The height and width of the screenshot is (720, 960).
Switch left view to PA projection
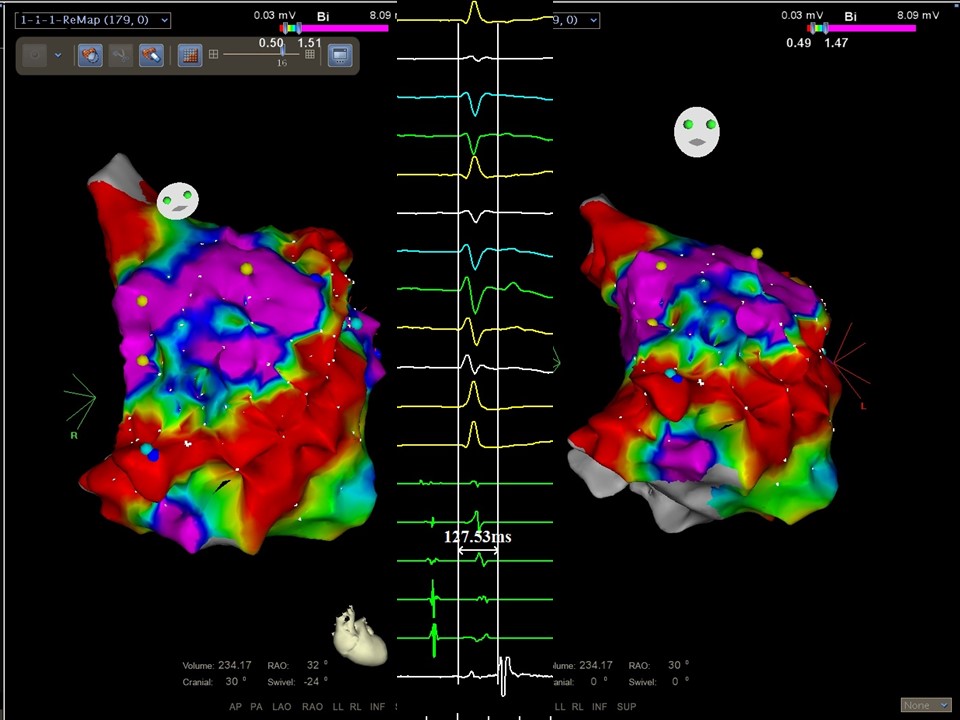(257, 707)
